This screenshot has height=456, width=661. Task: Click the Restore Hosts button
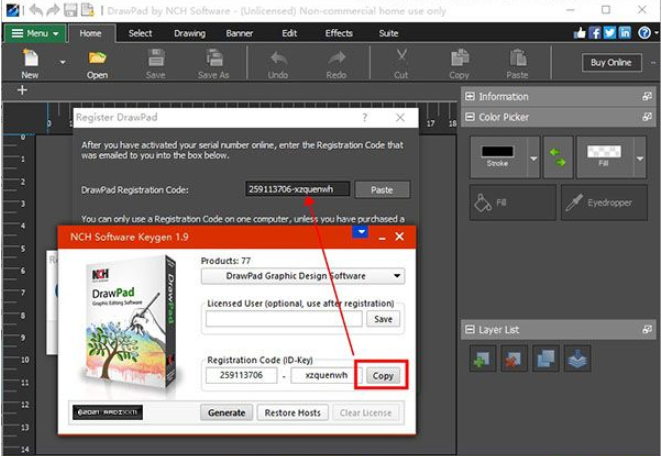point(293,413)
